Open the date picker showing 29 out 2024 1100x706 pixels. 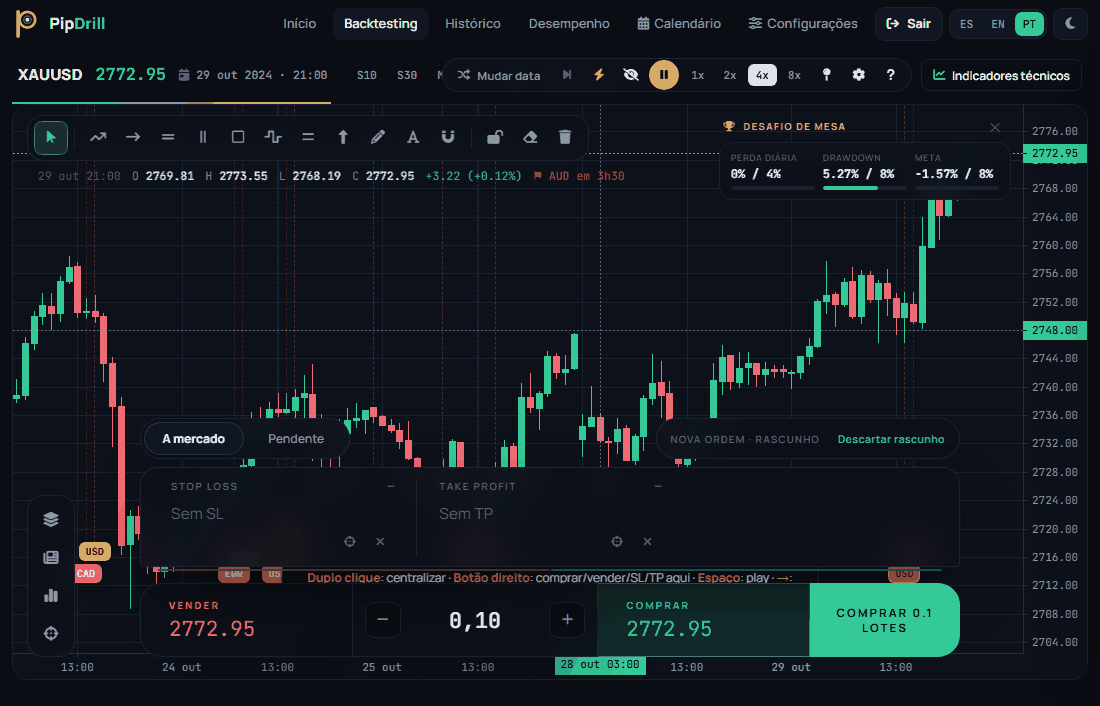tap(253, 75)
